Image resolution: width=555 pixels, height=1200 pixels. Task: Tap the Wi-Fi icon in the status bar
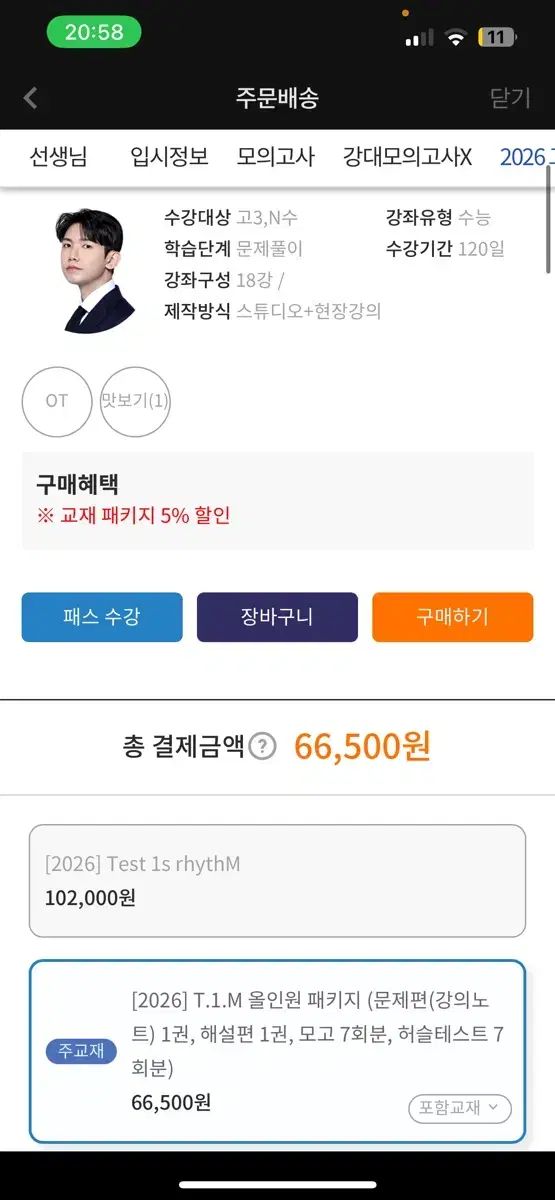[456, 37]
